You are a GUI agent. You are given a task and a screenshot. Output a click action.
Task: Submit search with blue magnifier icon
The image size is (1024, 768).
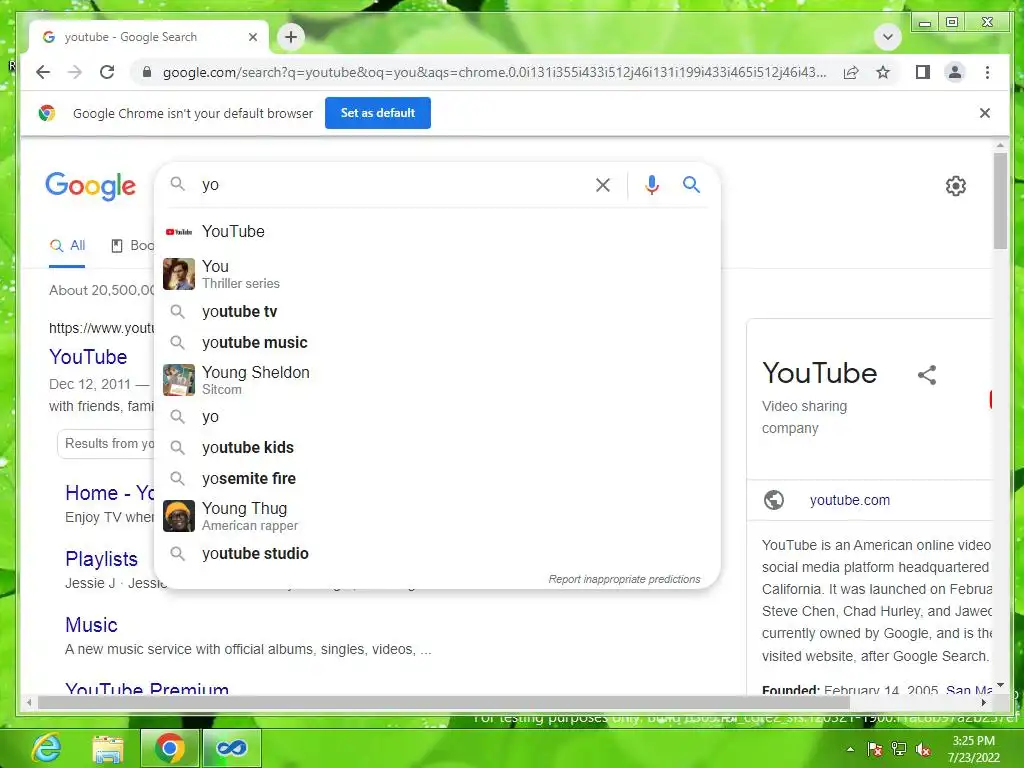[x=692, y=185]
